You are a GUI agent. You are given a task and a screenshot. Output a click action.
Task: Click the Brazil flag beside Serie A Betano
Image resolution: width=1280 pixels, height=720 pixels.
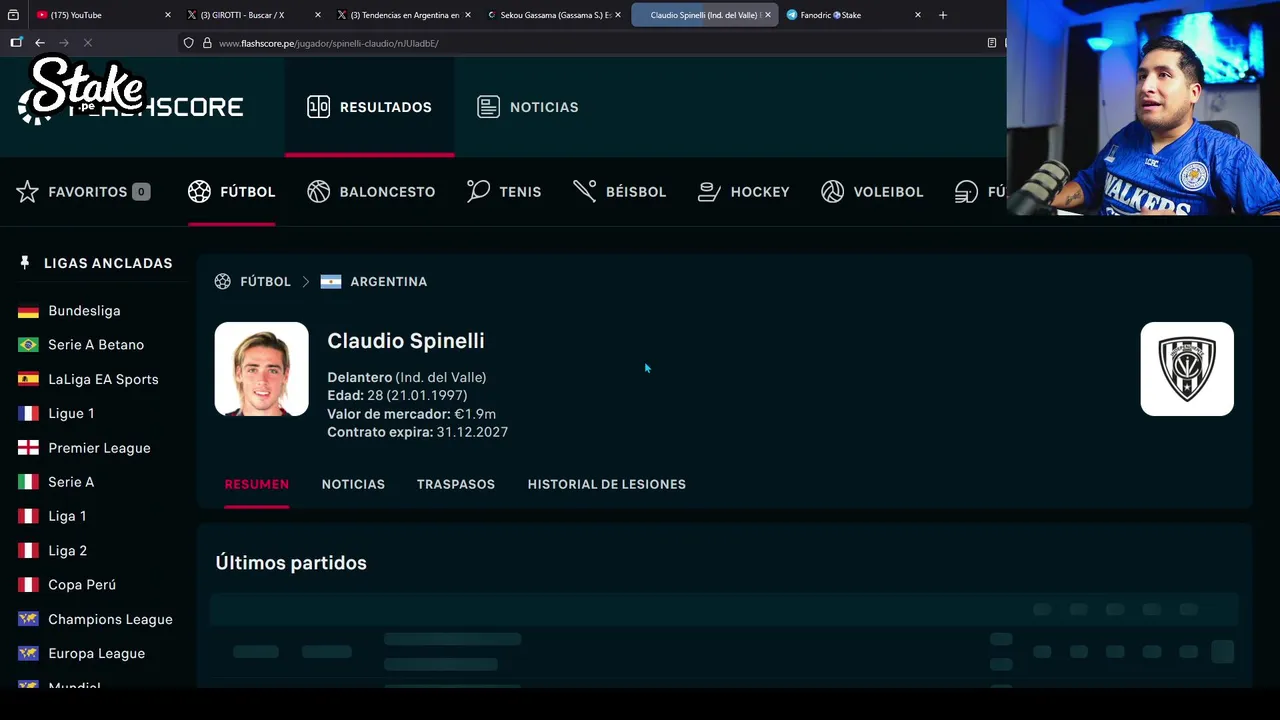pyautogui.click(x=28, y=345)
